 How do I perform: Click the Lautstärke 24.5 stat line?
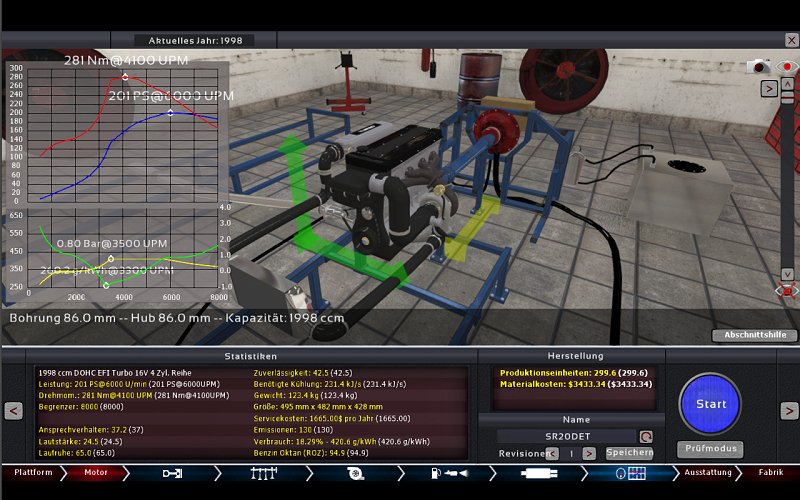[80, 441]
